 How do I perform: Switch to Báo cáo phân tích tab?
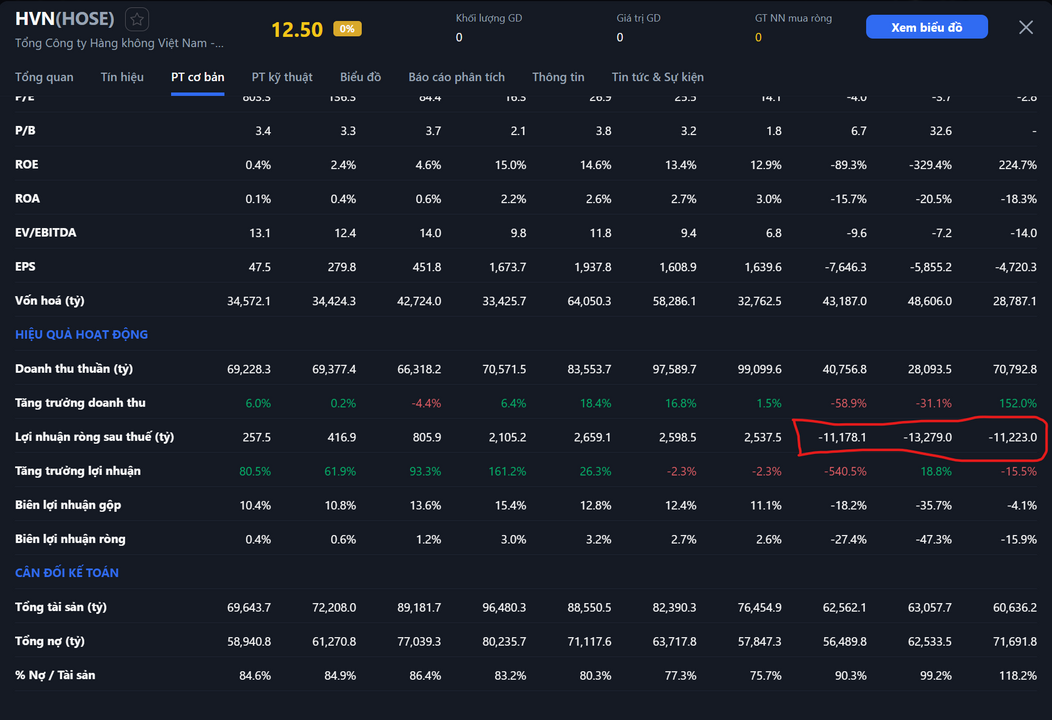point(456,77)
